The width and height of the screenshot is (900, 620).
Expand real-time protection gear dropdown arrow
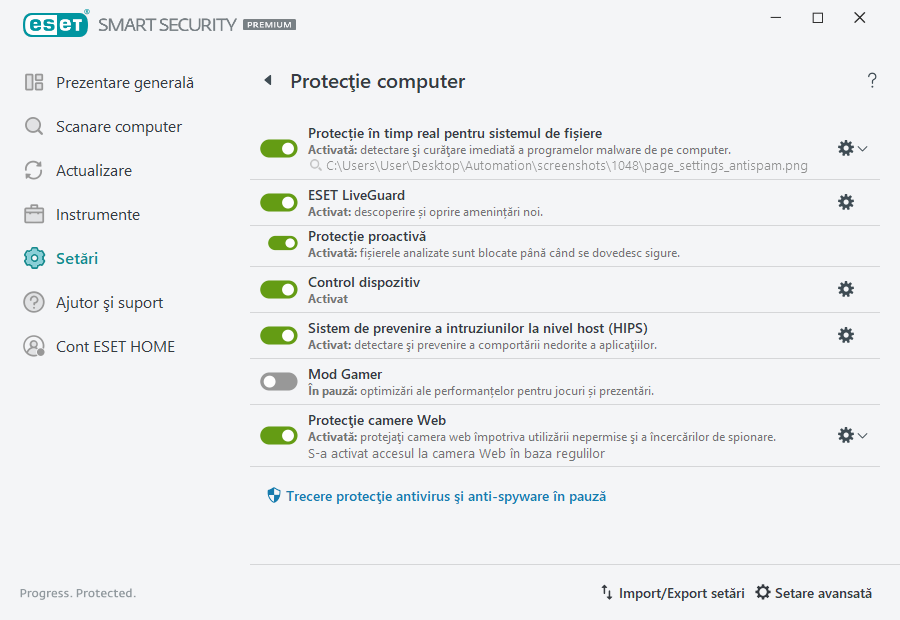click(862, 148)
